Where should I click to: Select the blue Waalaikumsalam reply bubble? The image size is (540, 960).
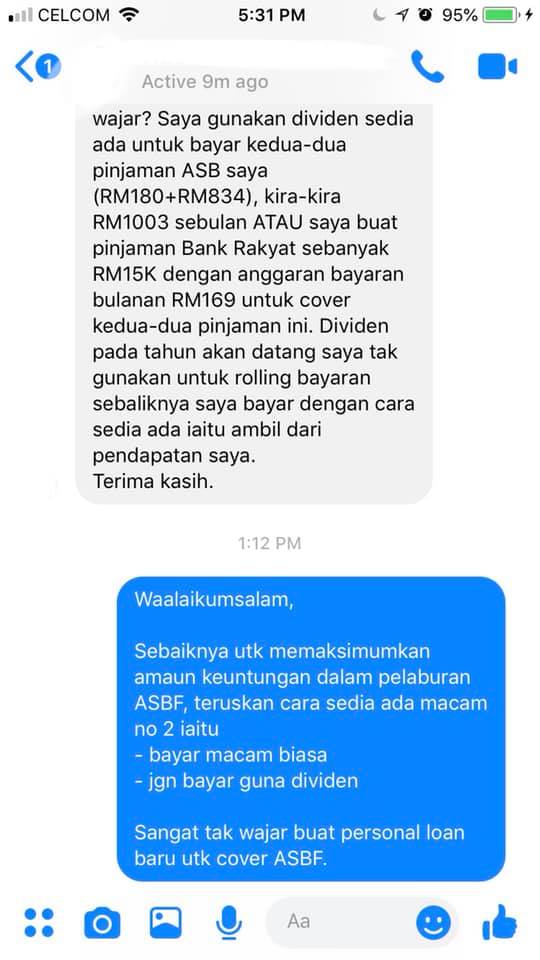311,729
